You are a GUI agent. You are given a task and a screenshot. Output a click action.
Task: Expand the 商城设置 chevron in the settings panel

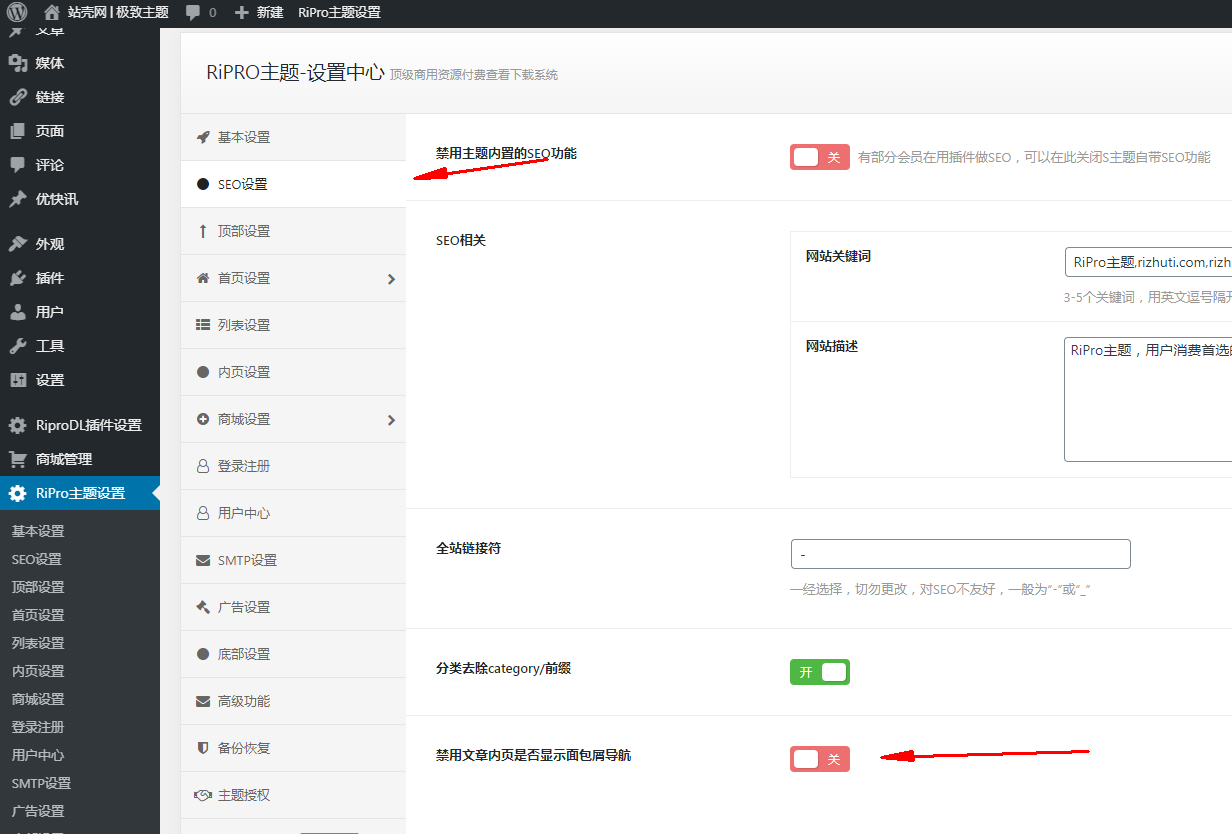(x=391, y=420)
